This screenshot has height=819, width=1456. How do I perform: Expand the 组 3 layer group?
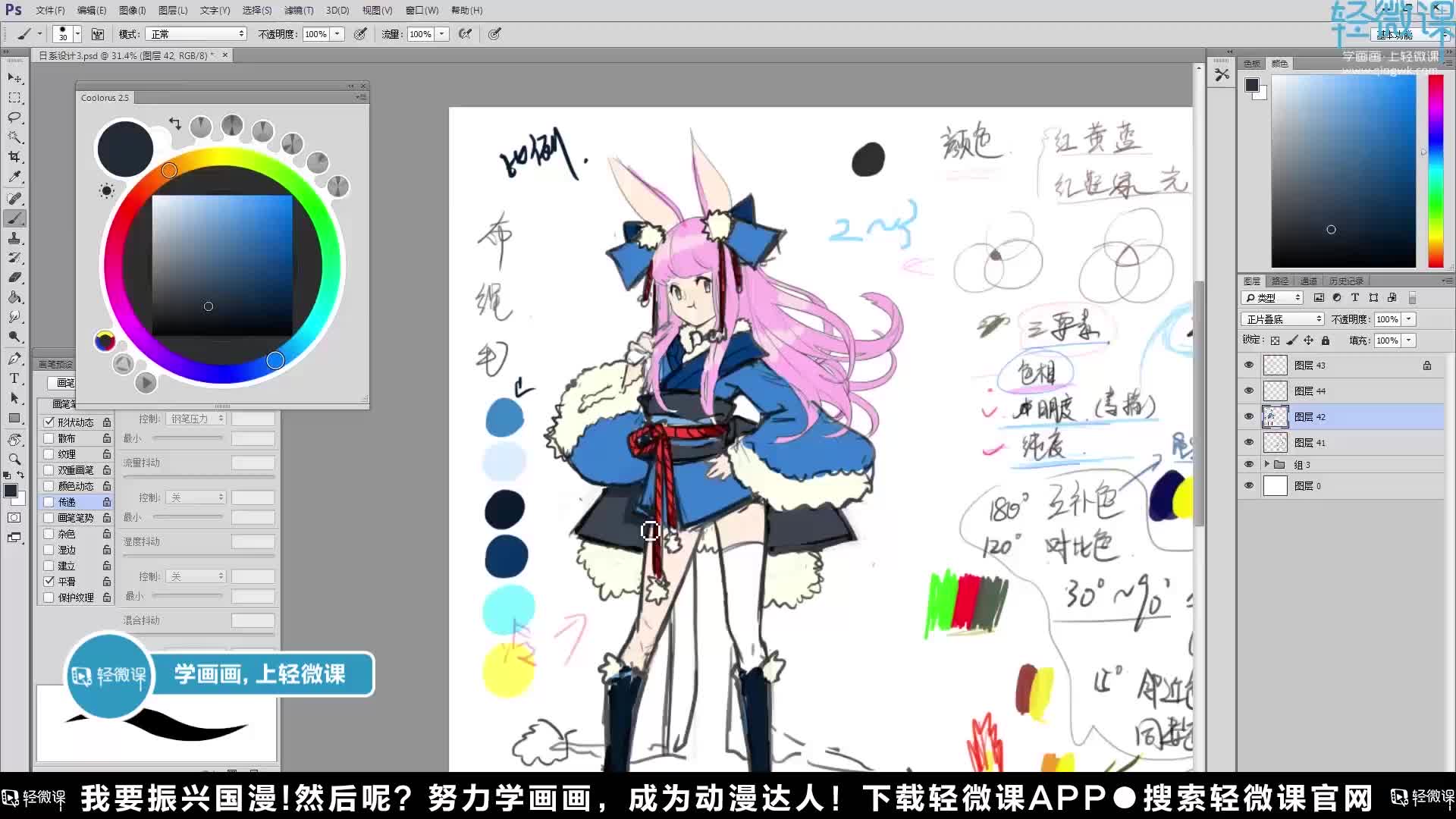pyautogui.click(x=1266, y=464)
